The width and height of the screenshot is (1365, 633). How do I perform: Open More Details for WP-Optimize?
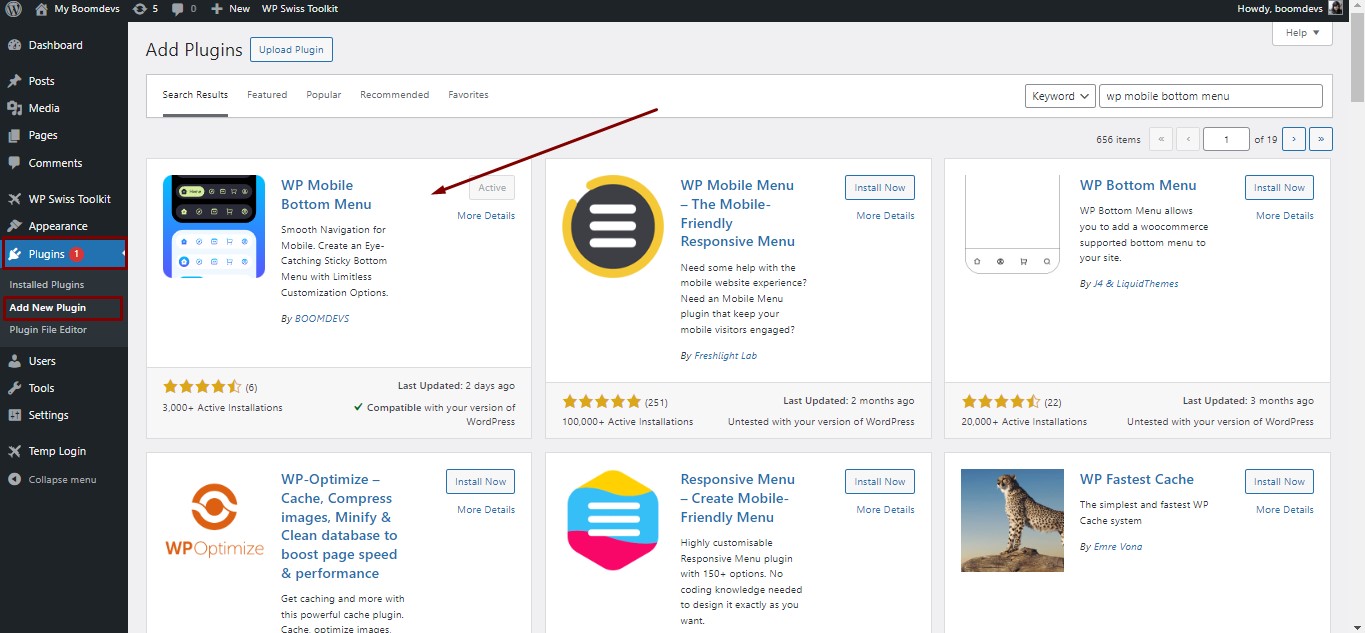[486, 510]
